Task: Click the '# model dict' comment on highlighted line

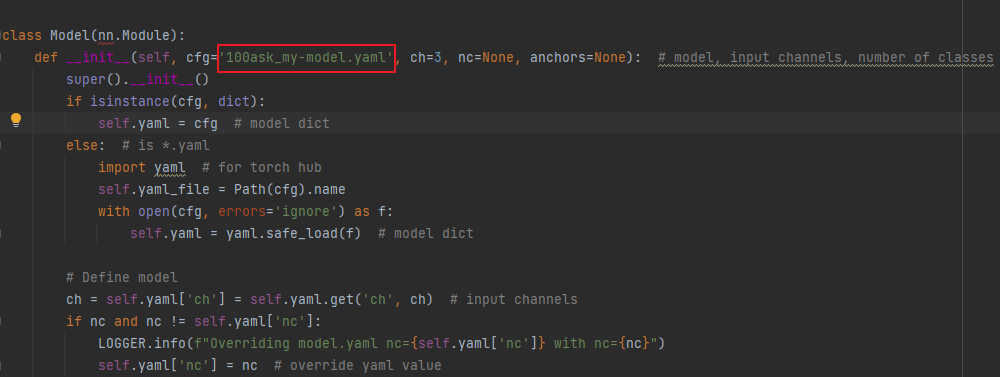Action: pos(281,123)
